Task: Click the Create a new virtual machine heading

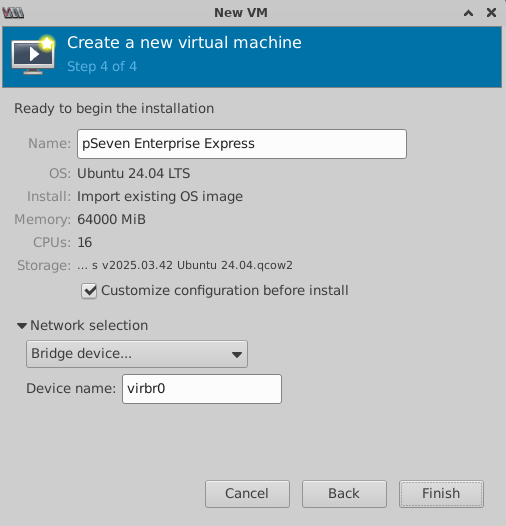Action: [x=184, y=43]
